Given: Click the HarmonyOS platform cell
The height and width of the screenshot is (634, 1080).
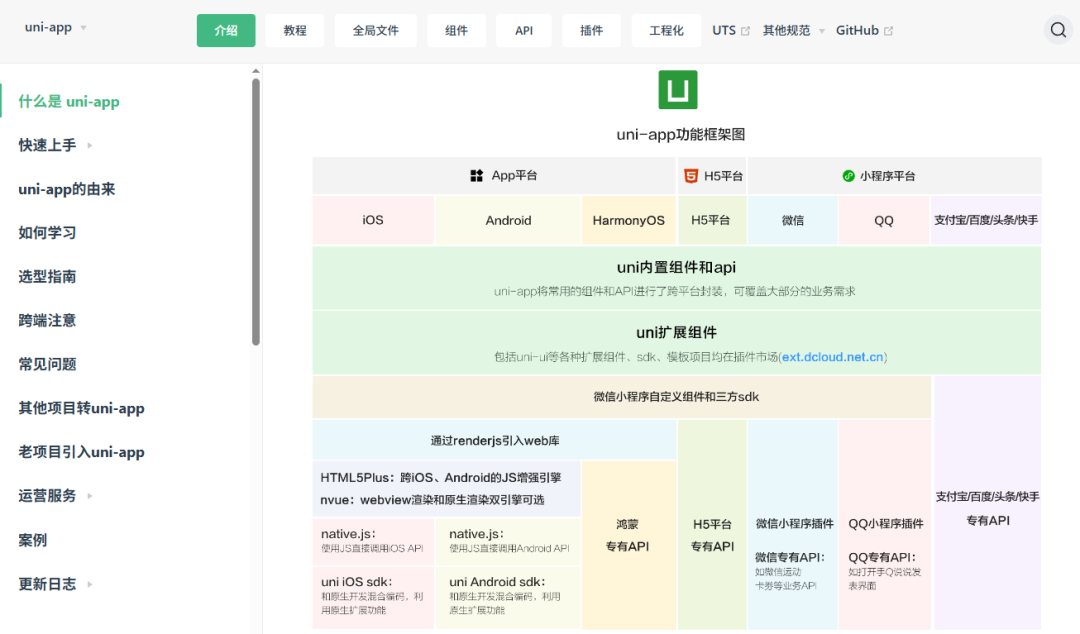Looking at the screenshot, I should [629, 221].
